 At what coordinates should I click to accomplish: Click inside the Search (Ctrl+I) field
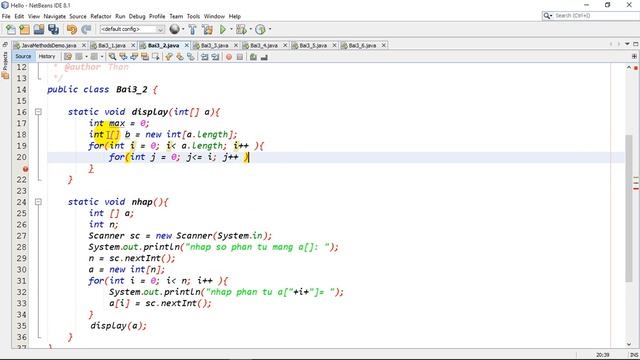click(x=596, y=16)
